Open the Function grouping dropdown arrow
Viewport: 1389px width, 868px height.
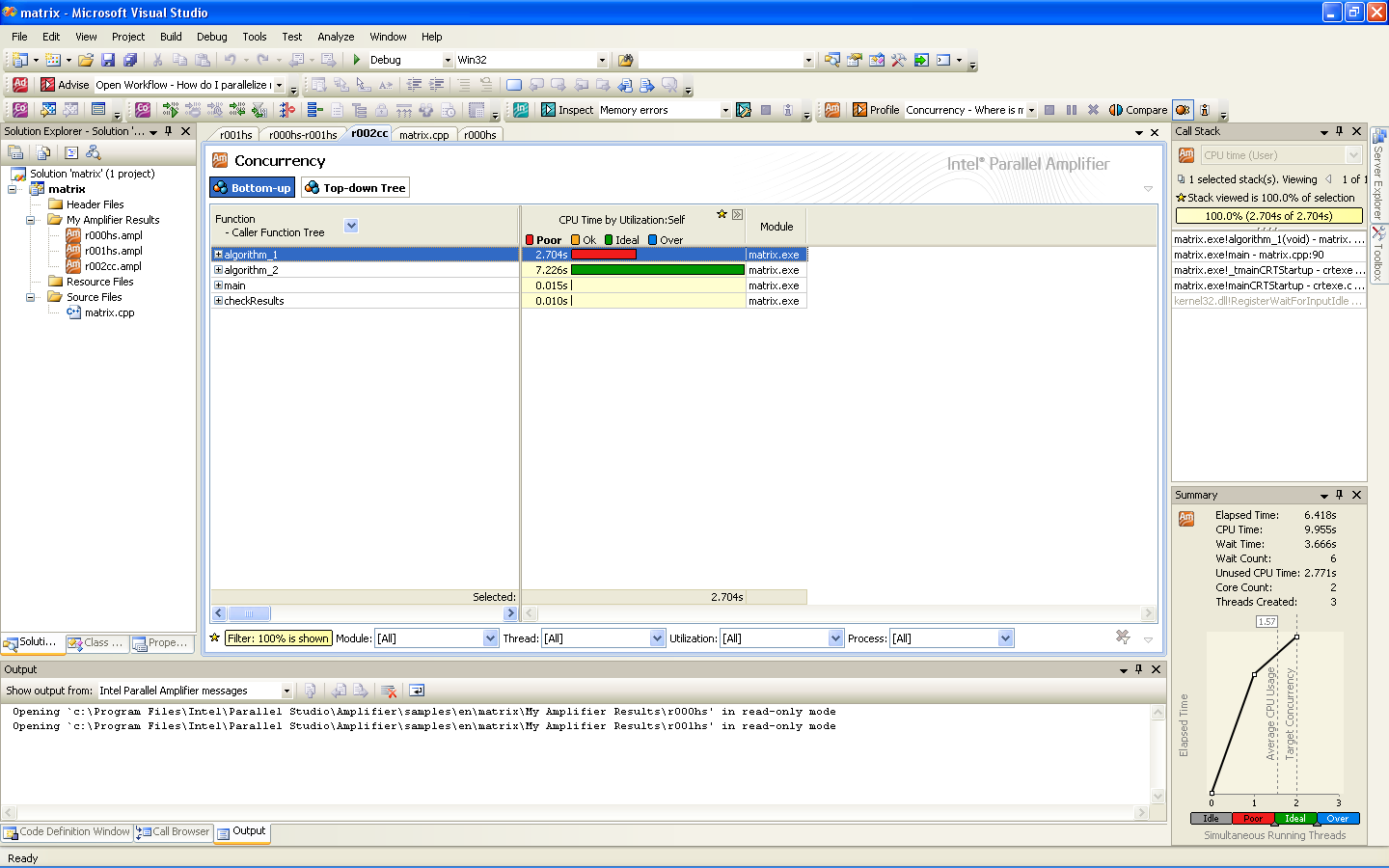coord(351,226)
